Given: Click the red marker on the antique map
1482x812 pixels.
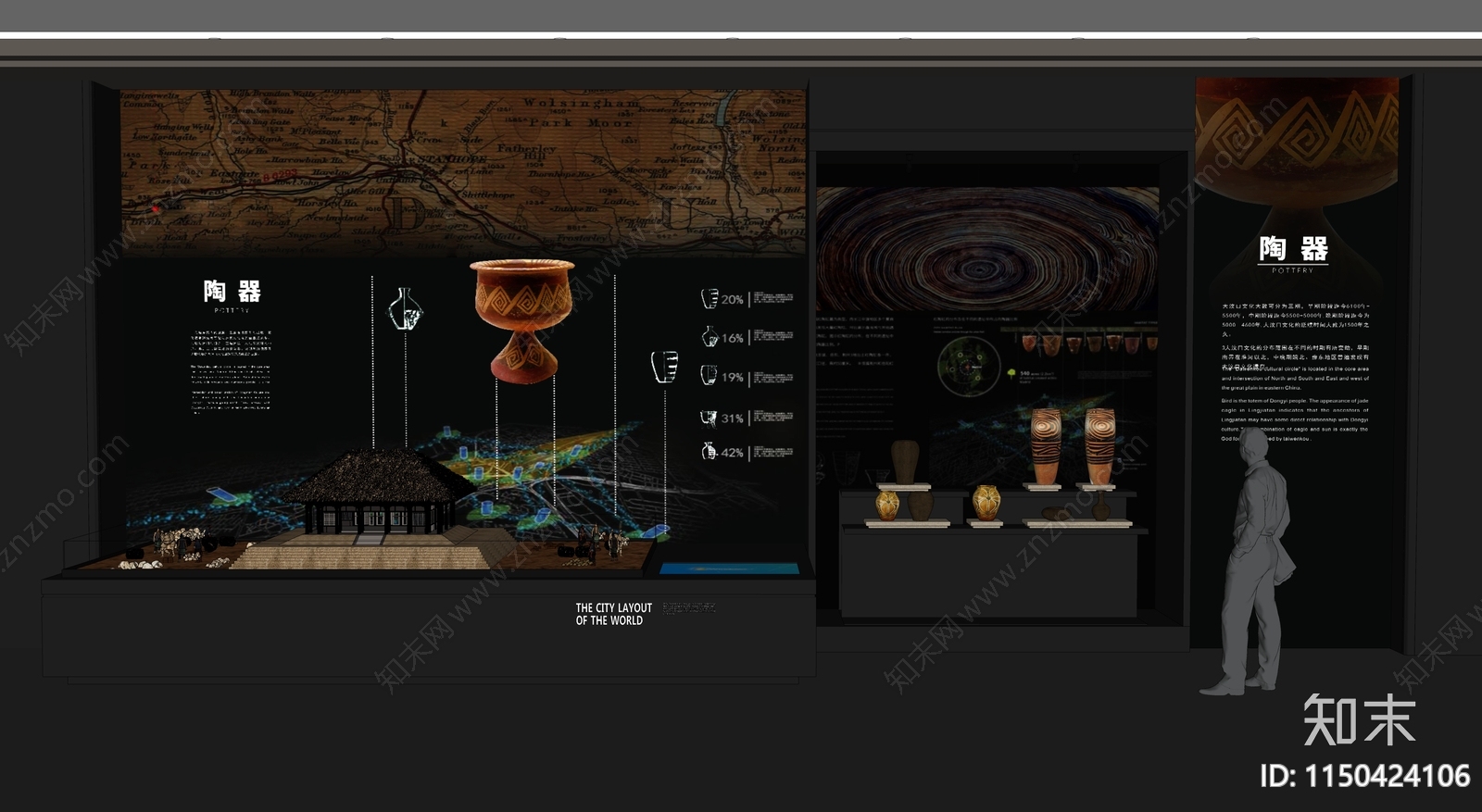Looking at the screenshot, I should coord(156,209).
